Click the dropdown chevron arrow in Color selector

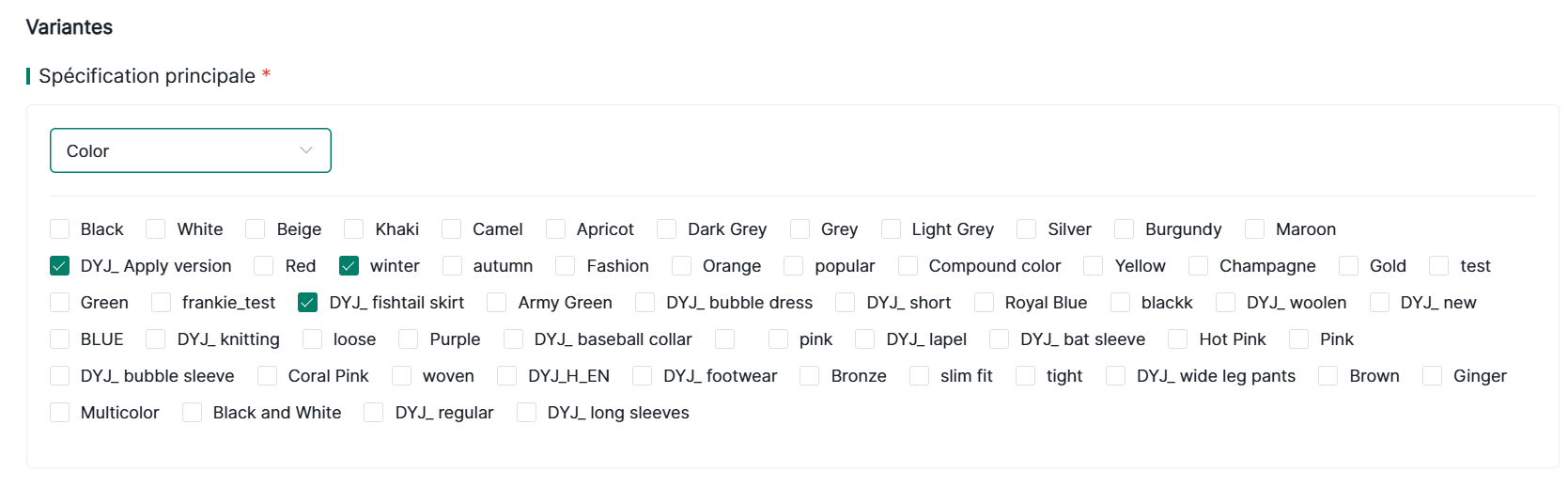(306, 150)
